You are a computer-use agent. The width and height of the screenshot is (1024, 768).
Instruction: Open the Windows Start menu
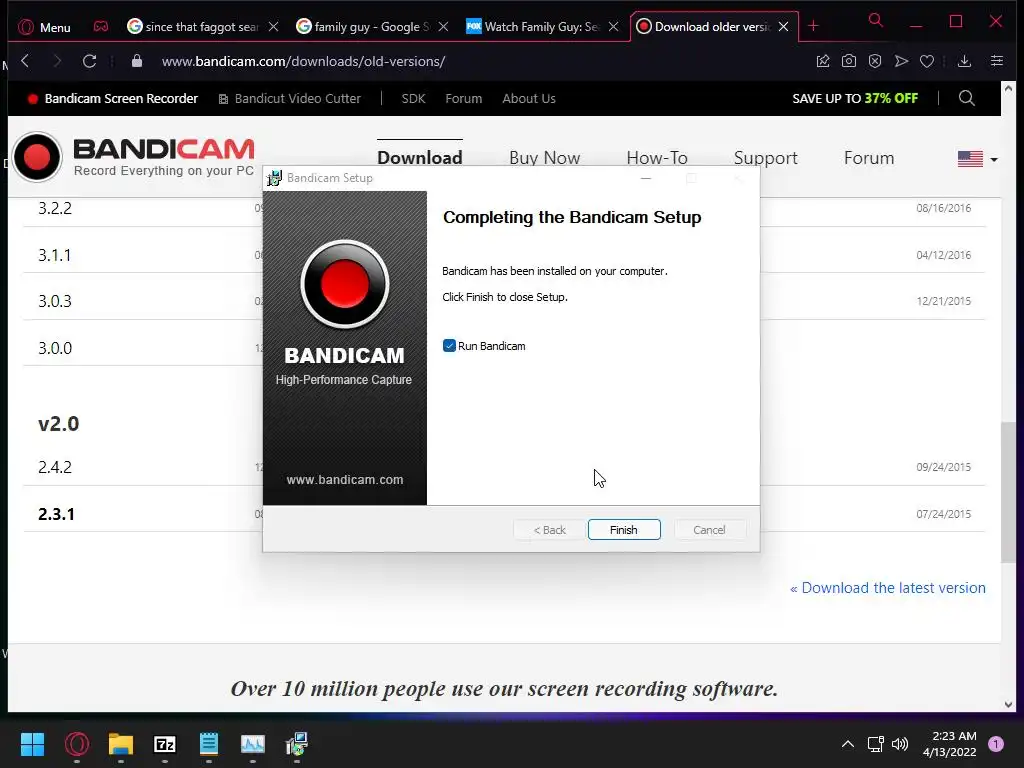point(32,744)
